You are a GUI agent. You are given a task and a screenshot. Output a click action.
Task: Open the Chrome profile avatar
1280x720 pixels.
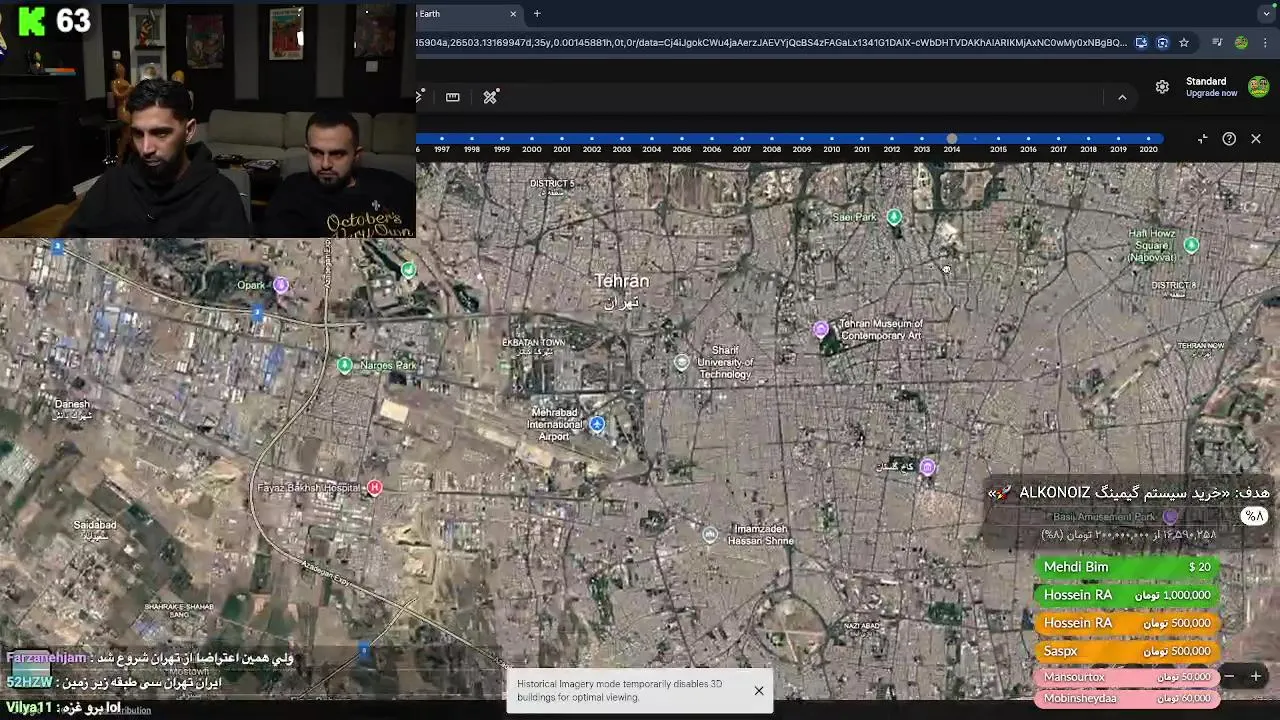(x=1241, y=43)
